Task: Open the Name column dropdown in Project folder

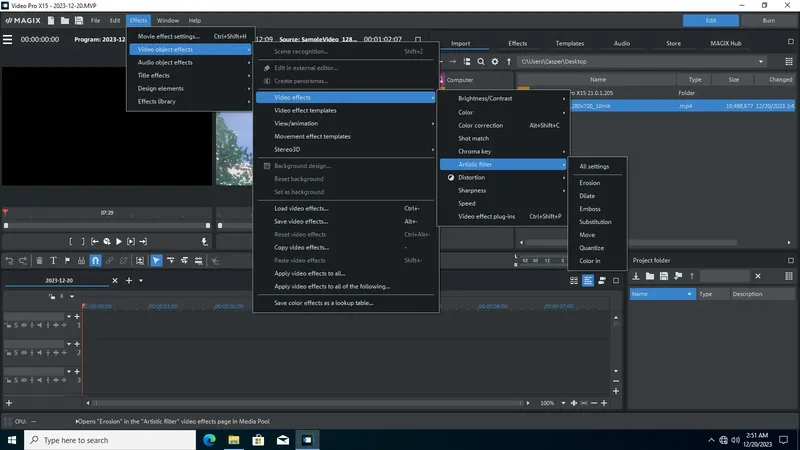Action: (x=689, y=294)
